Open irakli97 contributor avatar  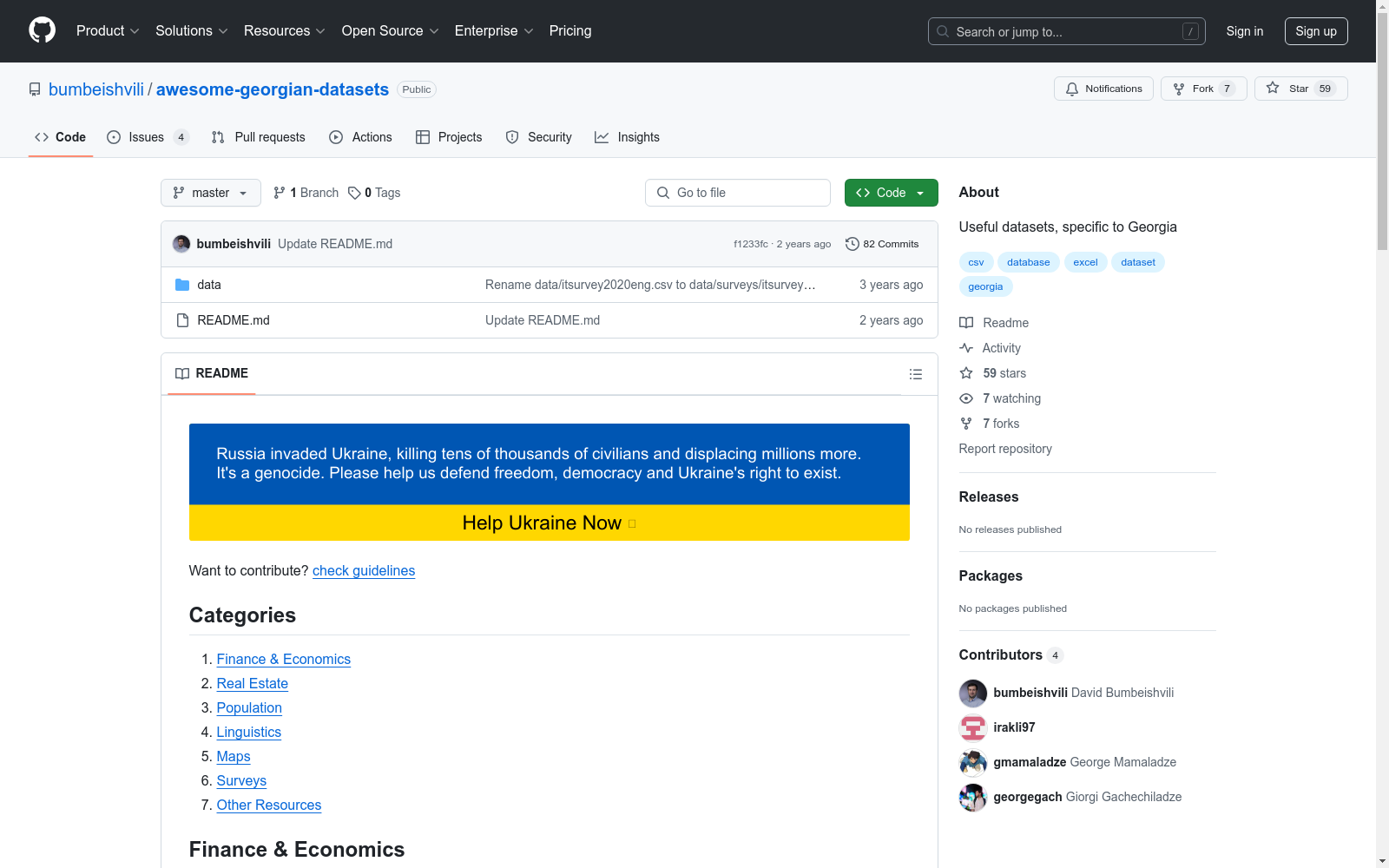pyautogui.click(x=972, y=727)
